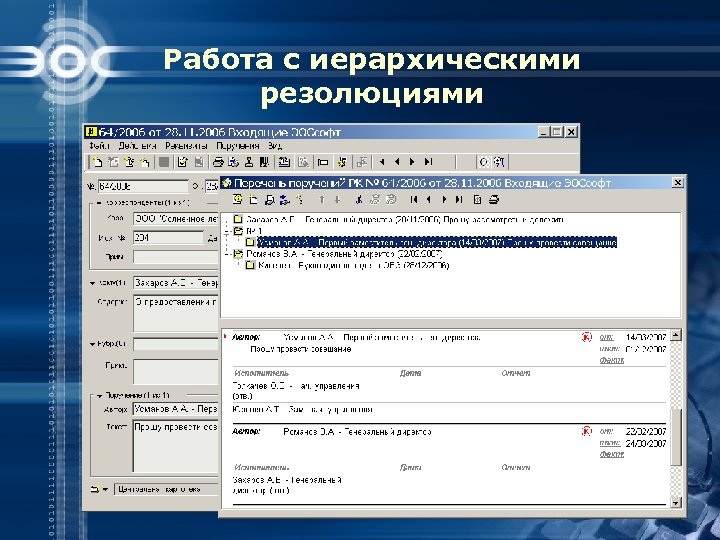Click the scroll down arrow in the resolution details
Viewport: 720px width, 540px height.
(x=675, y=503)
